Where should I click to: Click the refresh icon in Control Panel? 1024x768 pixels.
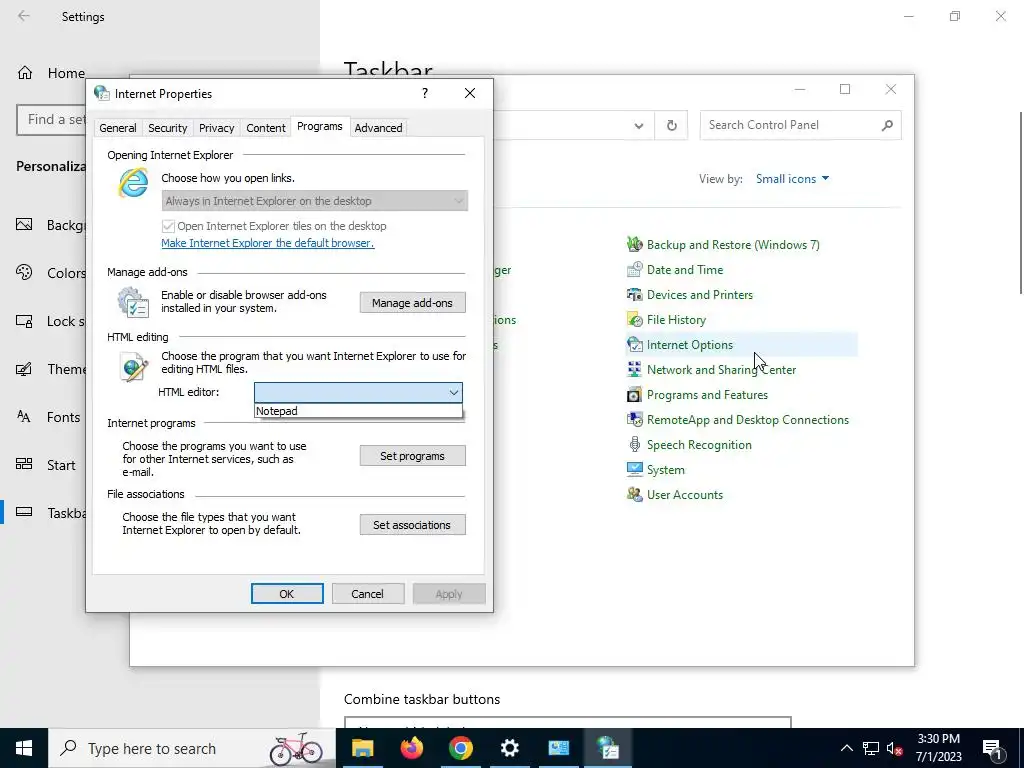pyautogui.click(x=671, y=125)
